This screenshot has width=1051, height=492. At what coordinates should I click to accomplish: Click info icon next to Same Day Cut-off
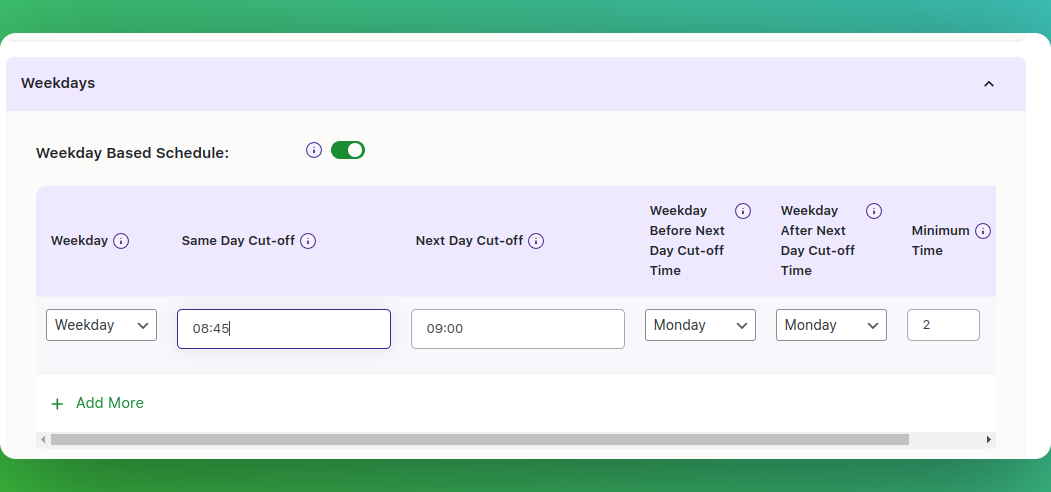[308, 241]
